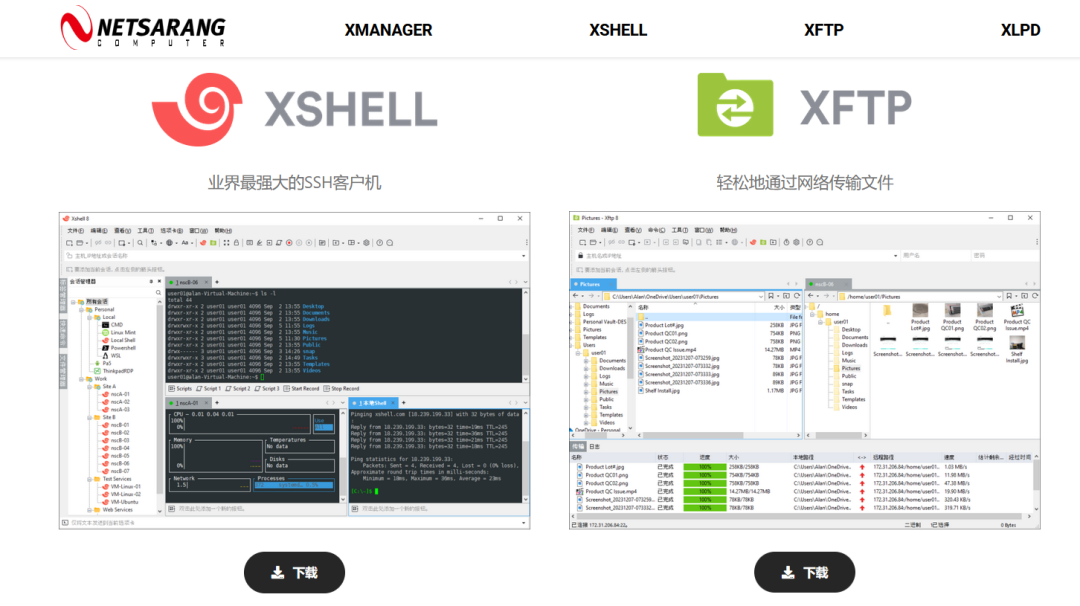Click the large red Xshell swirl logo
Screen dimensions: 1080x606
click(198, 109)
